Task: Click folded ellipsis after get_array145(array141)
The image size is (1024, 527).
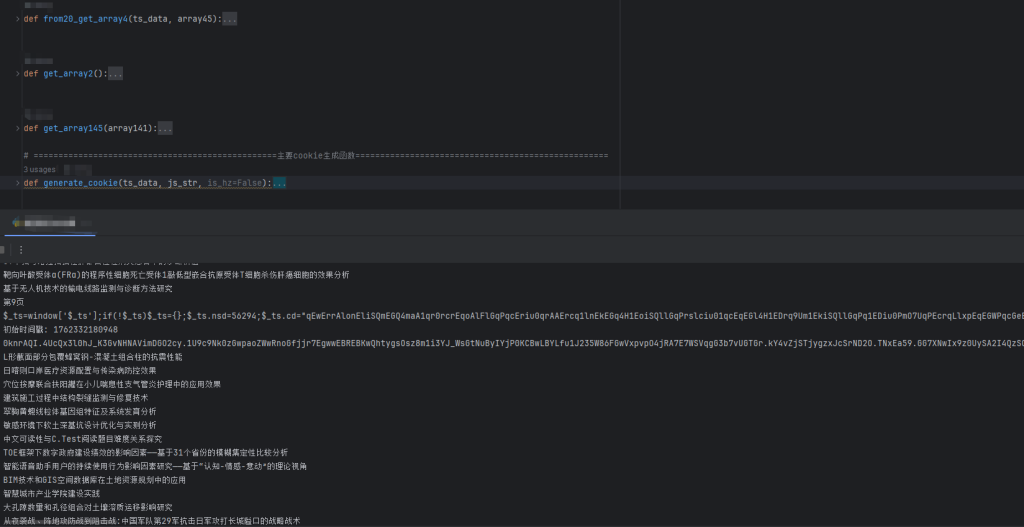Action: [165, 129]
